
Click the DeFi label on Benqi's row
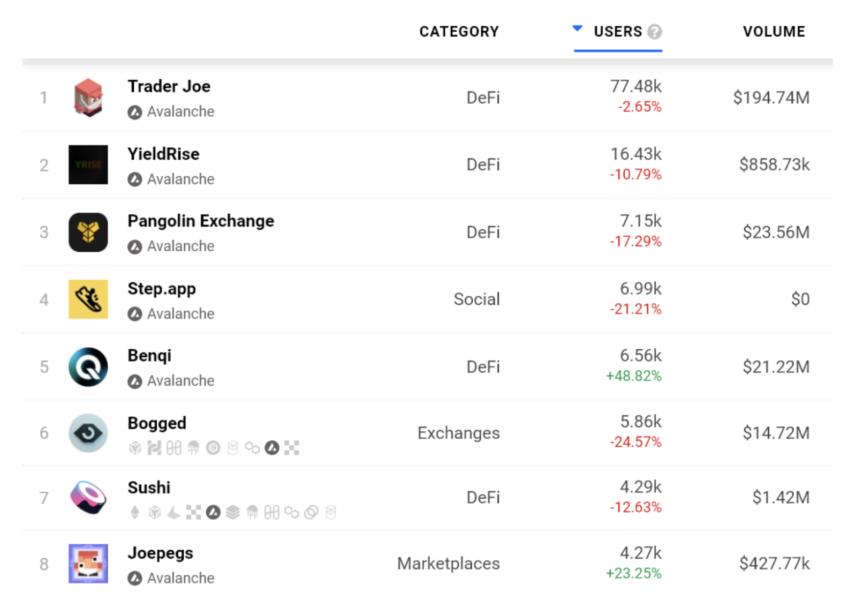[483, 365]
